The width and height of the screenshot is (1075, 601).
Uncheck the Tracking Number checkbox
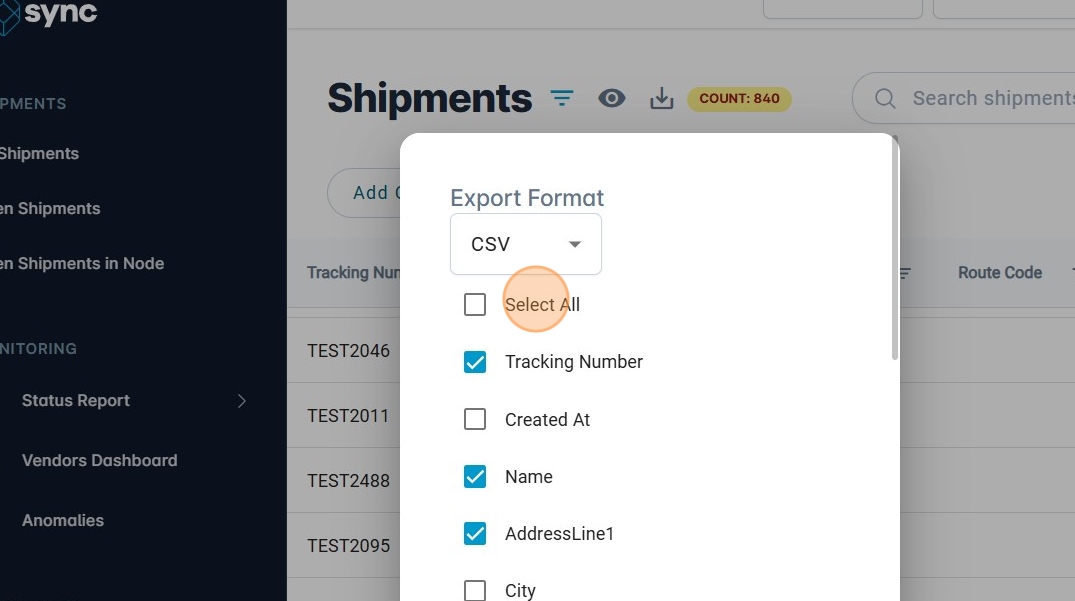[475, 362]
